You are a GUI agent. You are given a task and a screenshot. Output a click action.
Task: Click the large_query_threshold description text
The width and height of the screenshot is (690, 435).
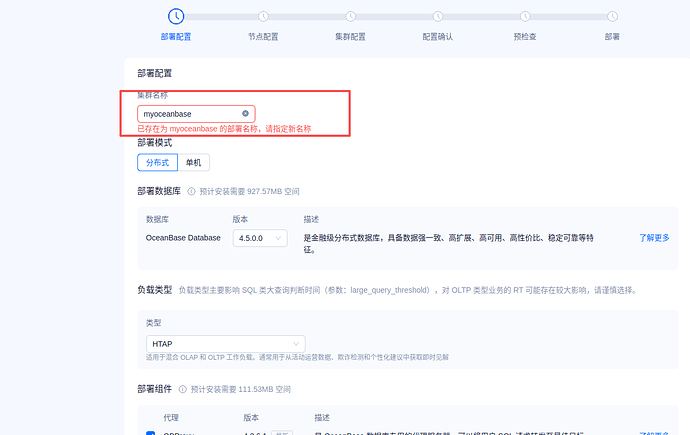pos(408,290)
